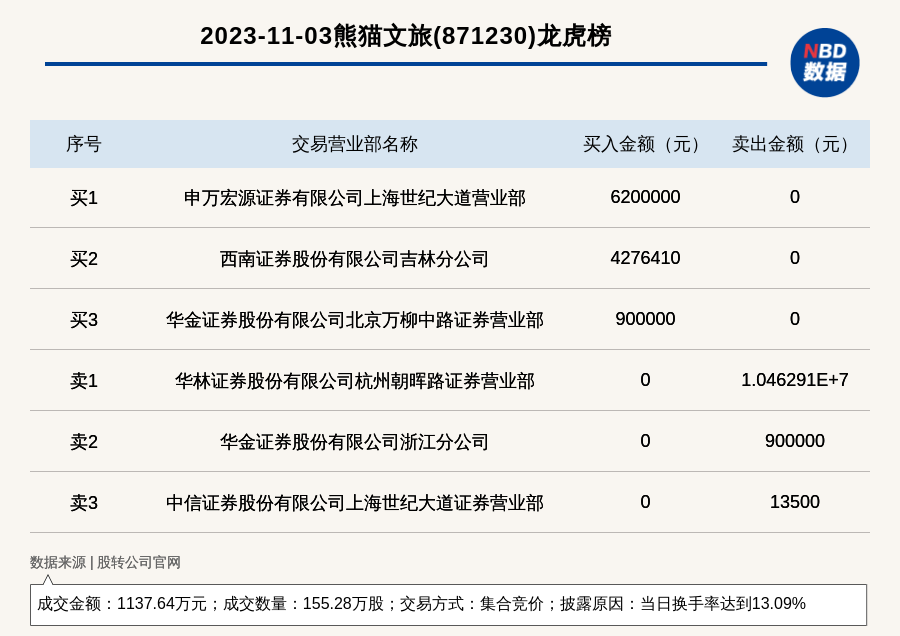Select the 卖1 row label
This screenshot has width=900, height=636.
pos(84,381)
